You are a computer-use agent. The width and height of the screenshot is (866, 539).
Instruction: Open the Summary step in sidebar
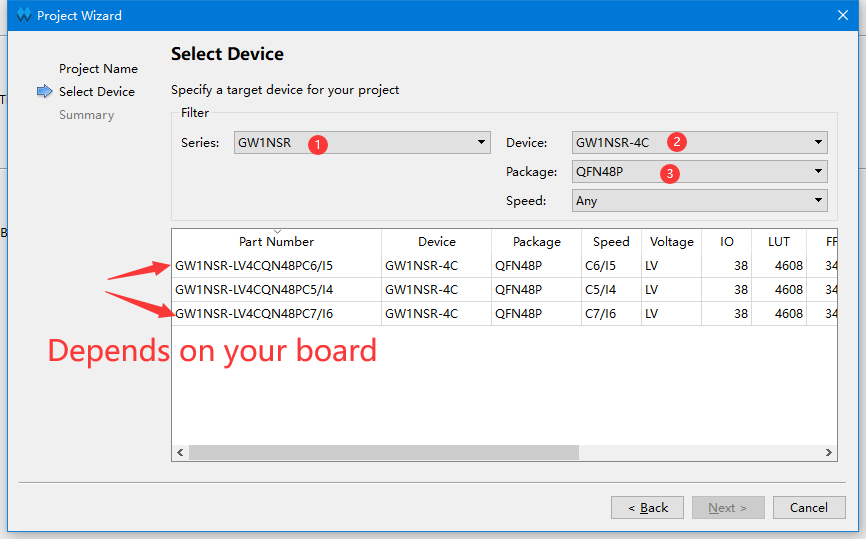(x=86, y=115)
